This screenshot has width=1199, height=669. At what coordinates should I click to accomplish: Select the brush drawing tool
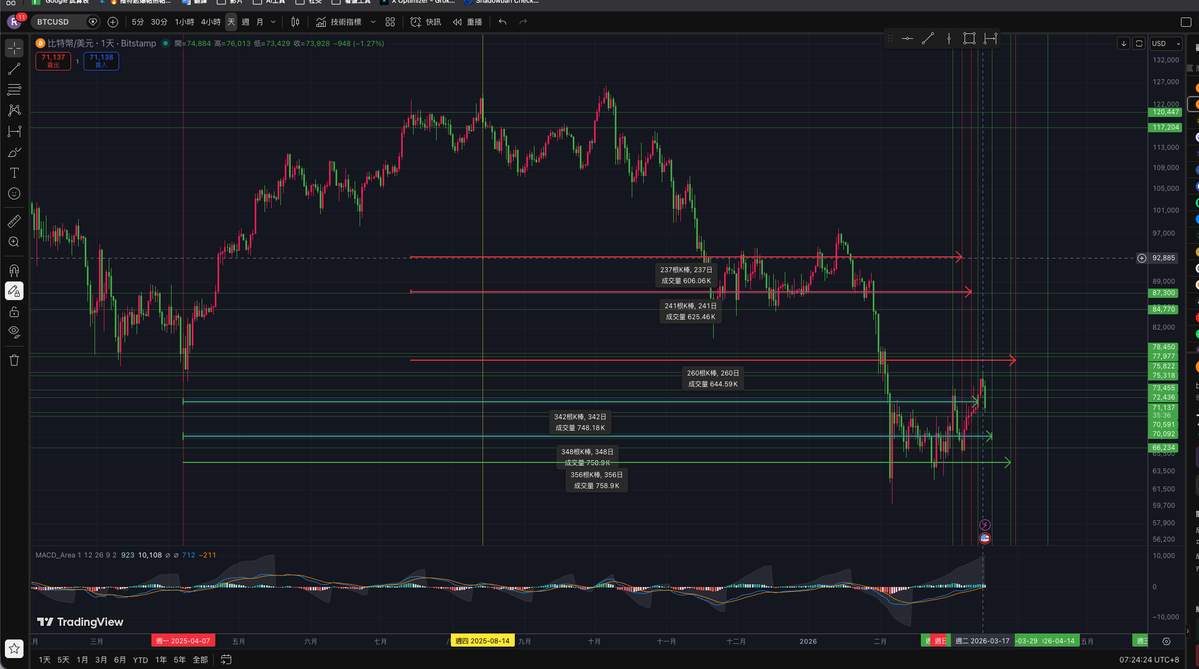click(x=14, y=152)
